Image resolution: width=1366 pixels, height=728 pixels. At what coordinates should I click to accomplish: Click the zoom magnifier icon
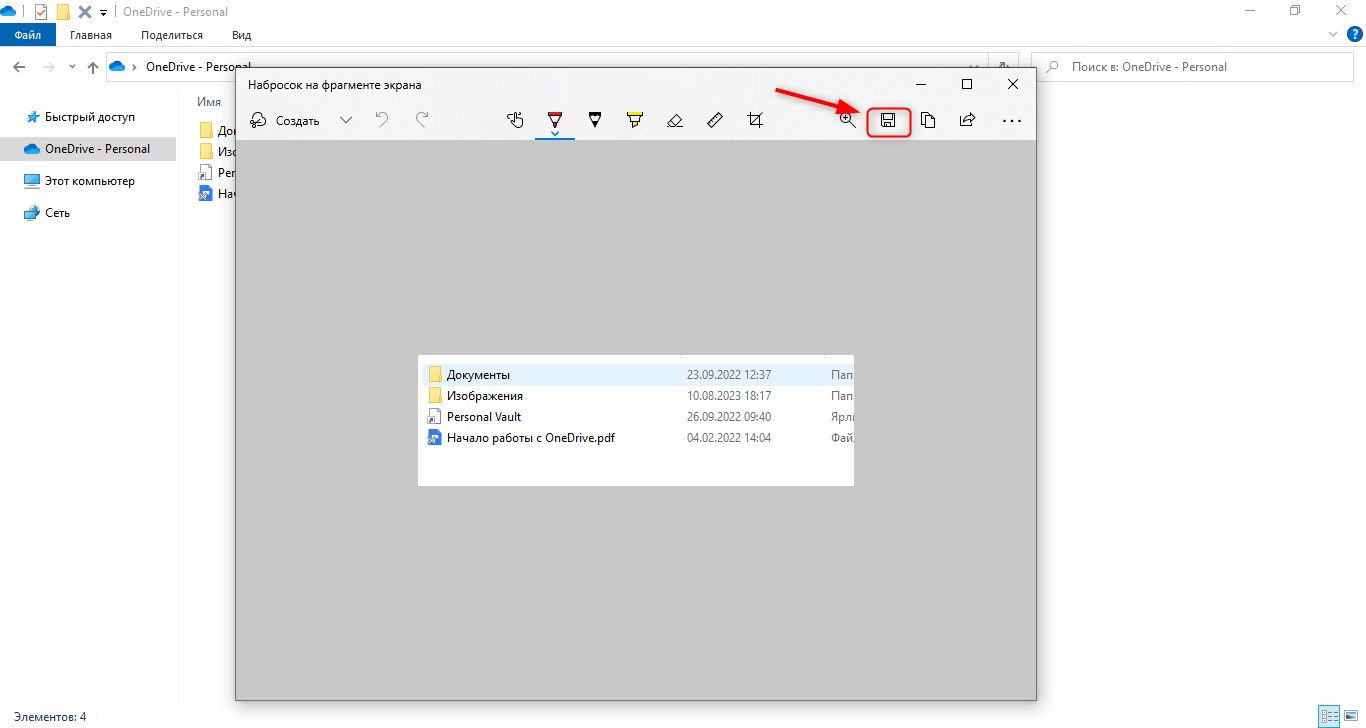tap(847, 120)
